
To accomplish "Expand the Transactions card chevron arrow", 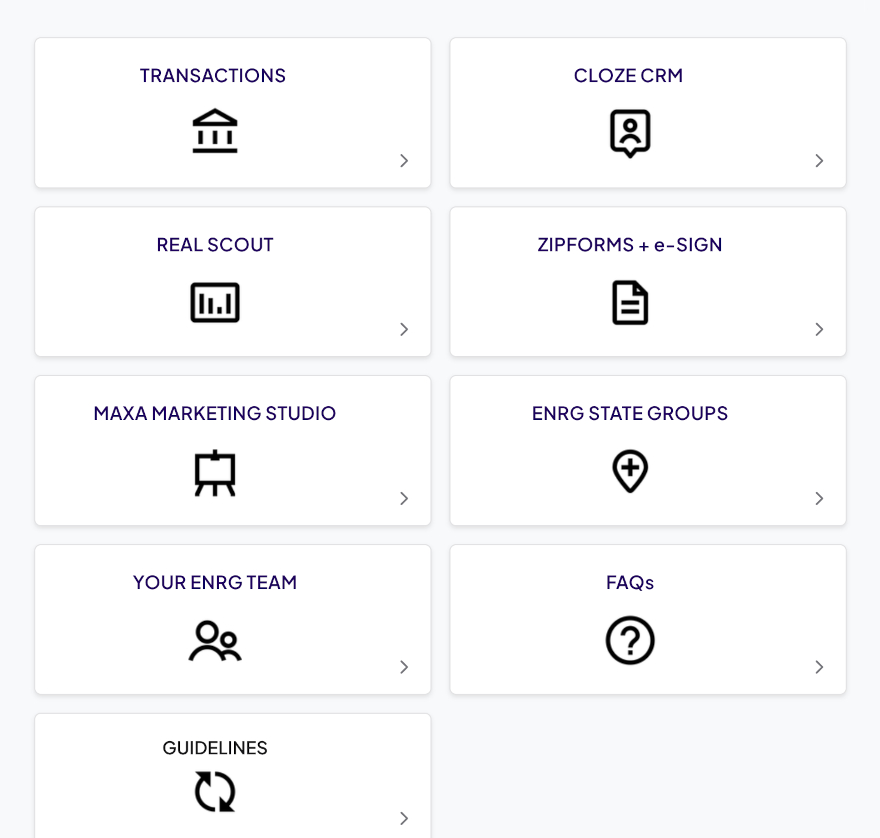I will [x=404, y=161].
